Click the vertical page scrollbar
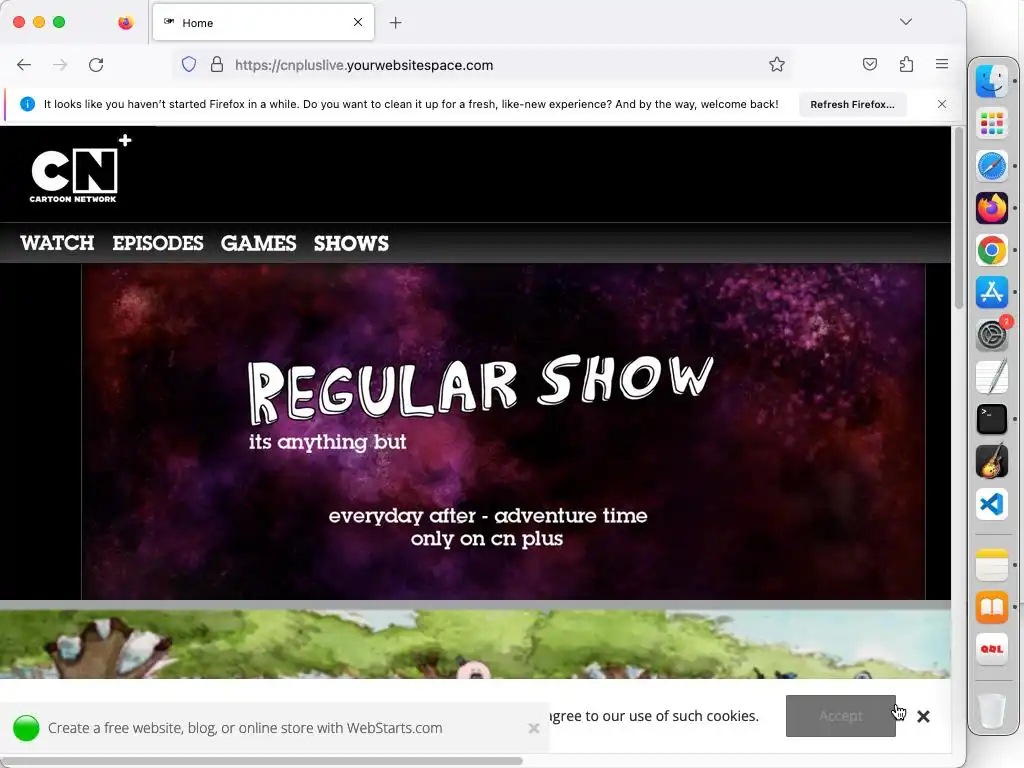 click(x=959, y=218)
